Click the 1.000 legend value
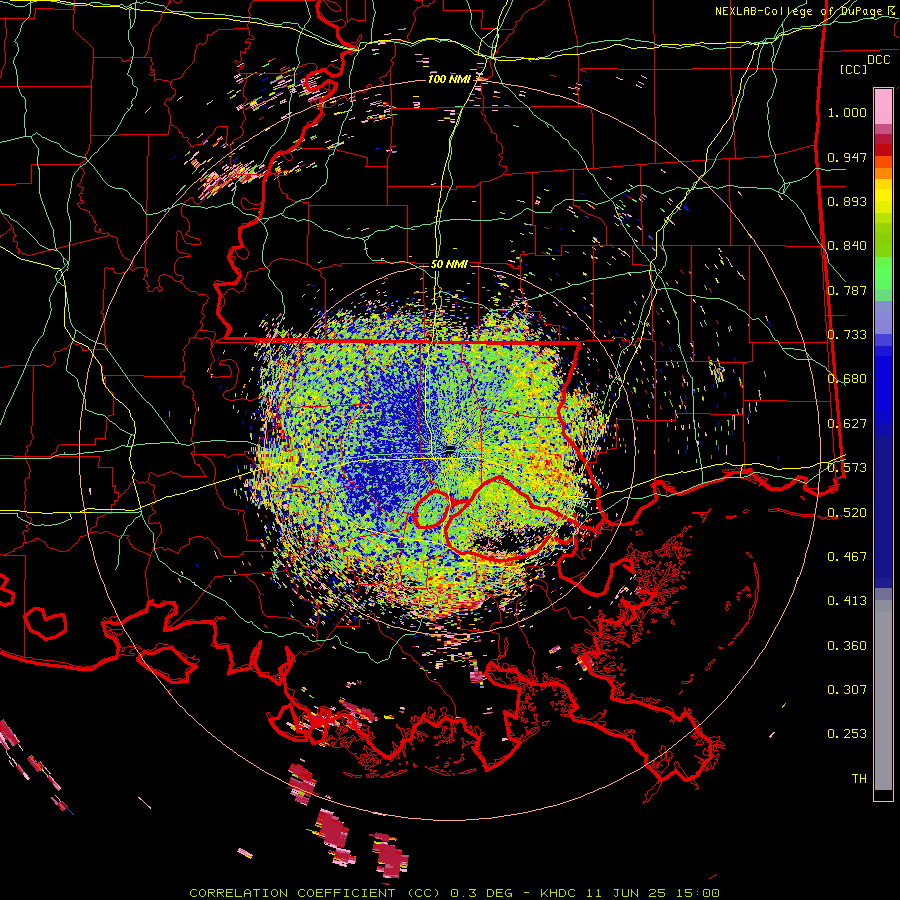Image resolution: width=900 pixels, height=900 pixels. click(x=847, y=112)
